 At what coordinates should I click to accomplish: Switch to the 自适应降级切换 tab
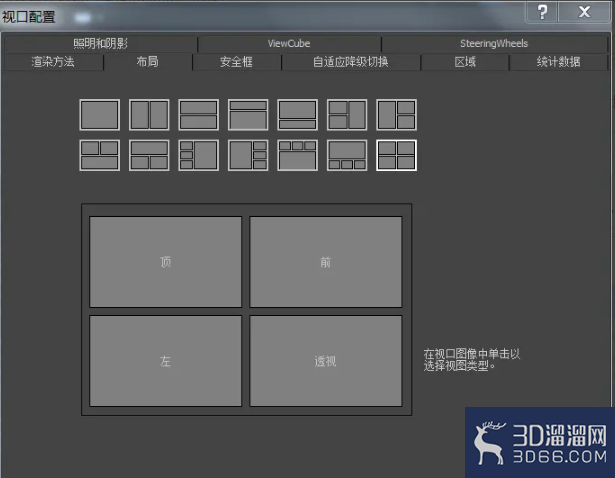click(x=351, y=62)
